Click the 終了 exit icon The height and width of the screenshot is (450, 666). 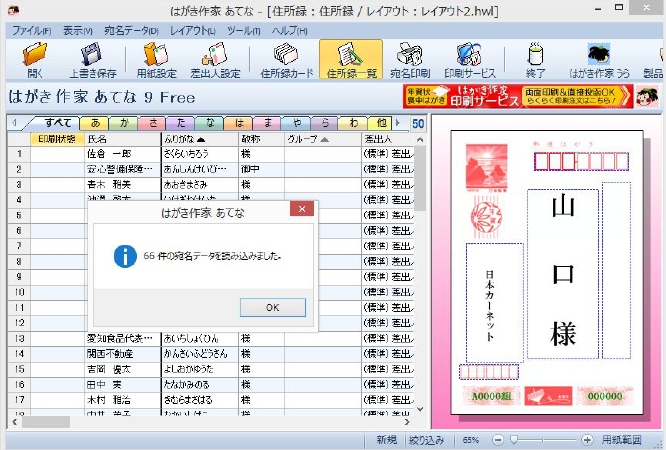(x=535, y=55)
